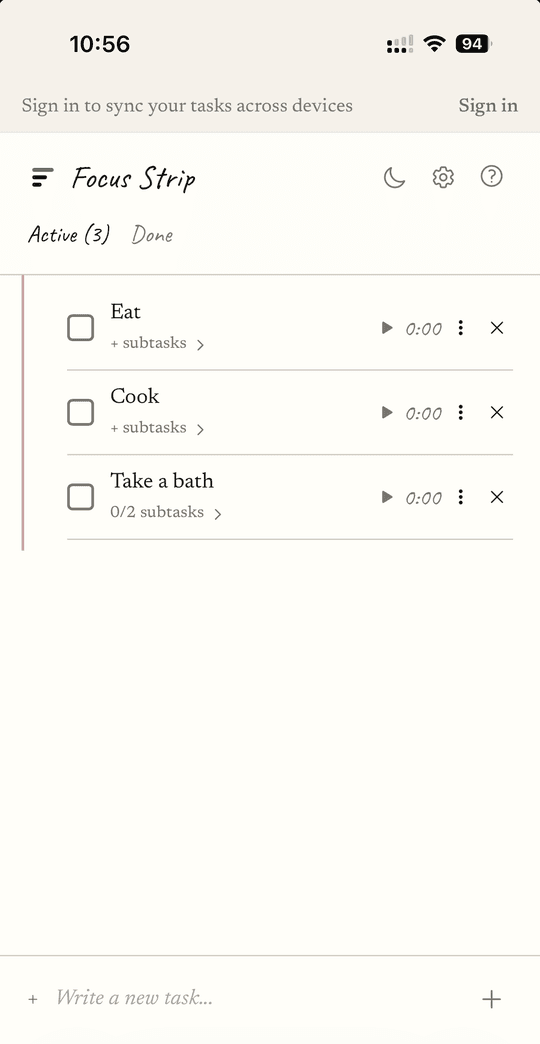The image size is (540, 1044).
Task: Delete the Cook task with its X icon
Action: pyautogui.click(x=497, y=412)
